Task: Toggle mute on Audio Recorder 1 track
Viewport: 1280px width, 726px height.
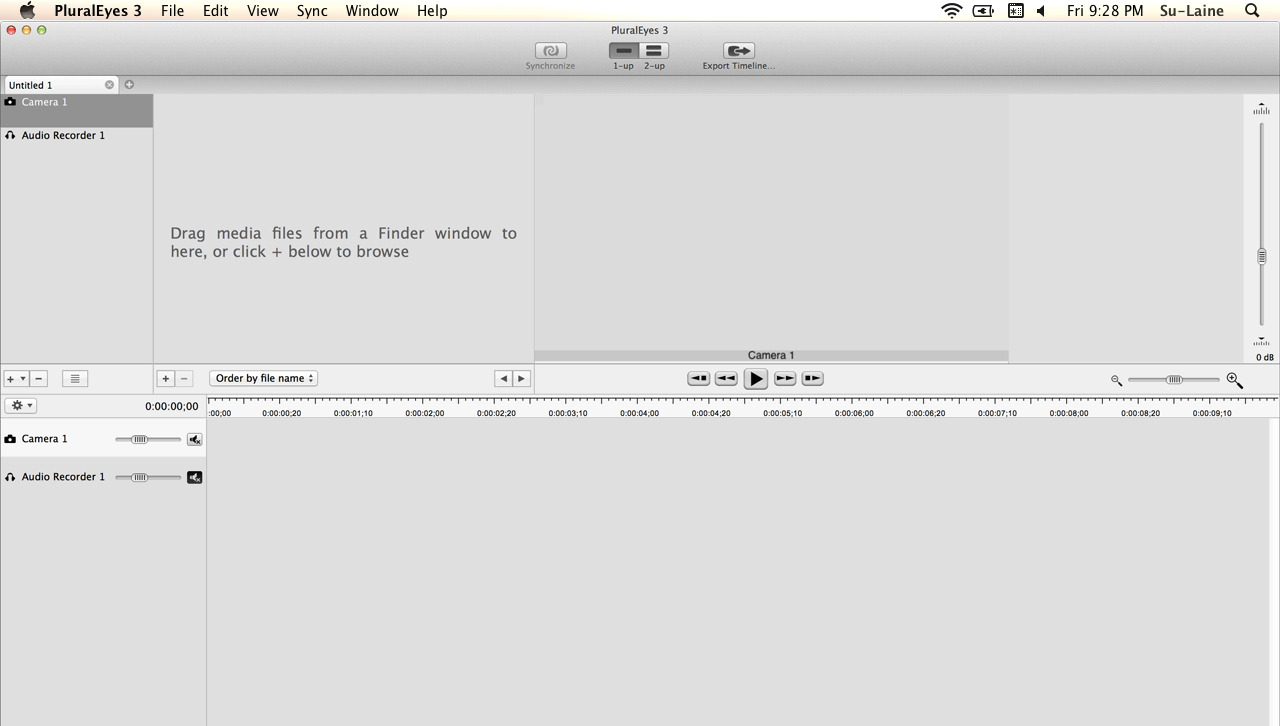Action: coord(194,477)
